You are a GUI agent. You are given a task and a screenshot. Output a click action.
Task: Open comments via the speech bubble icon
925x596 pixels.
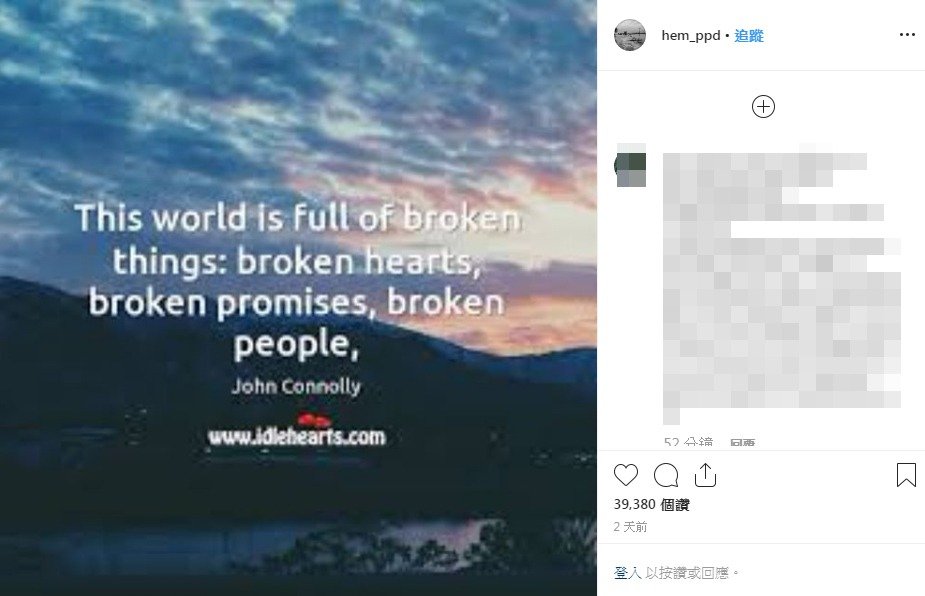(x=666, y=475)
